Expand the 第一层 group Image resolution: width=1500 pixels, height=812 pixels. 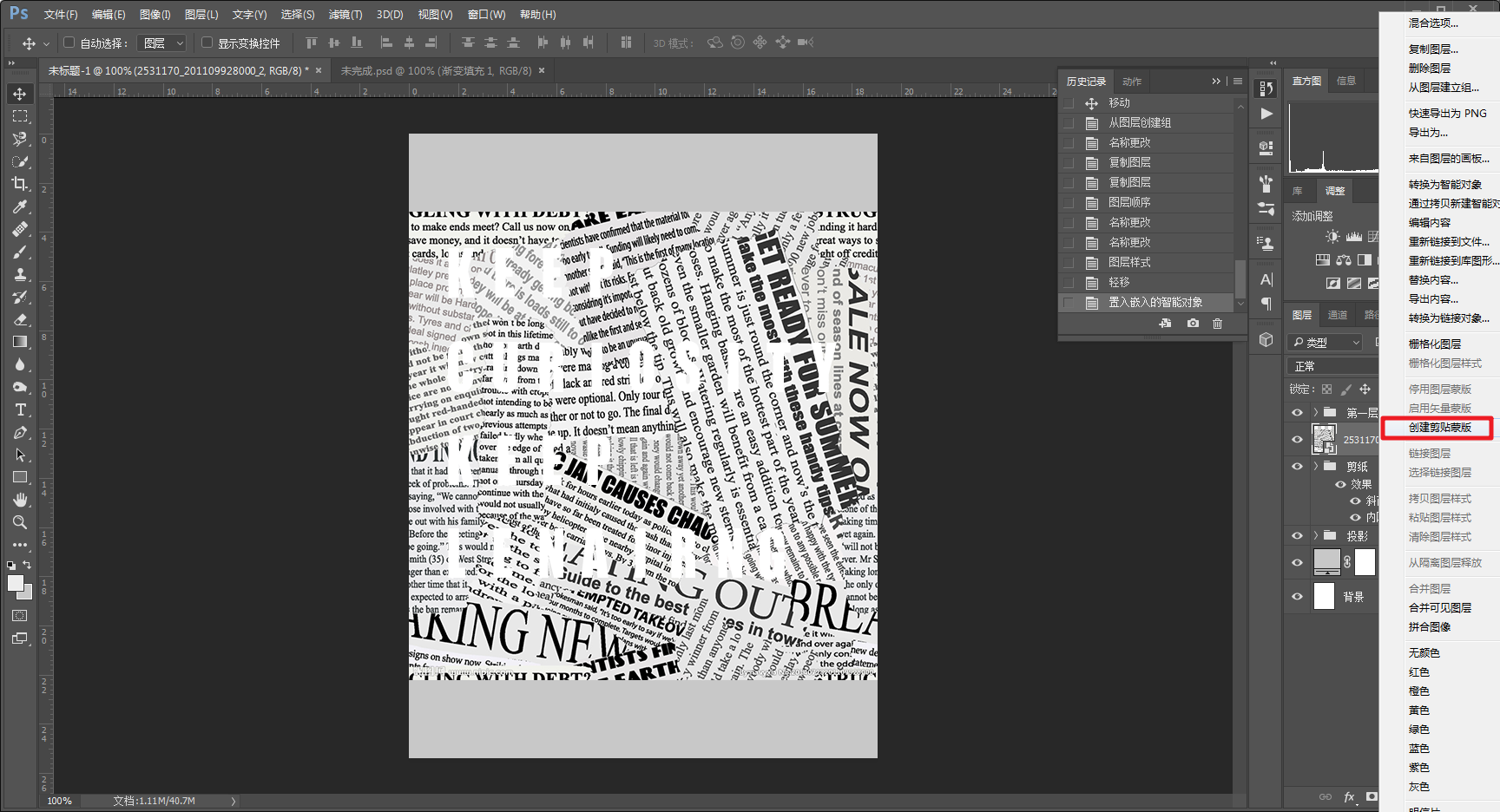pos(1316,413)
